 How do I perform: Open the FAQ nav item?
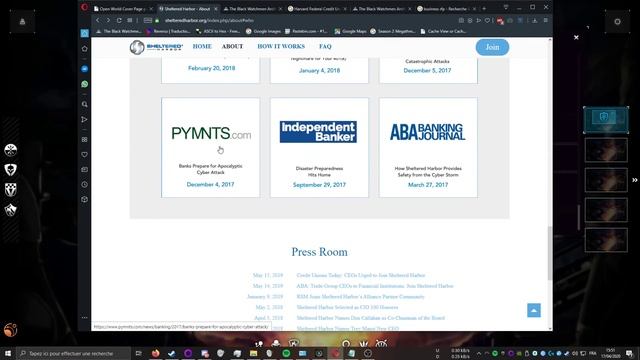[x=325, y=47]
